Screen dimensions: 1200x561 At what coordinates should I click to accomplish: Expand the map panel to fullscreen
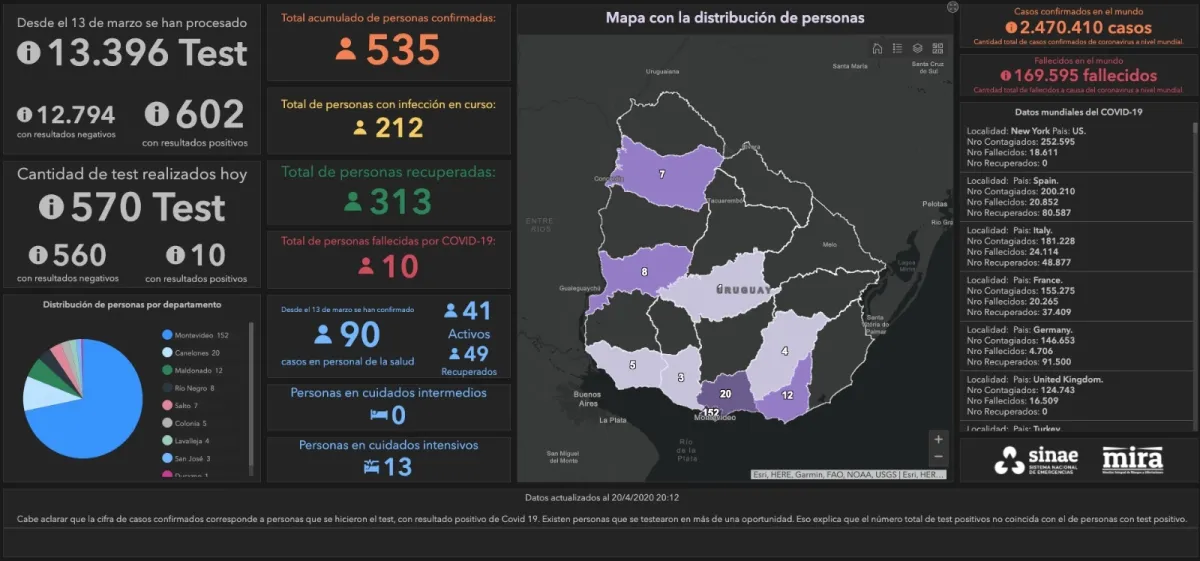tap(952, 7)
